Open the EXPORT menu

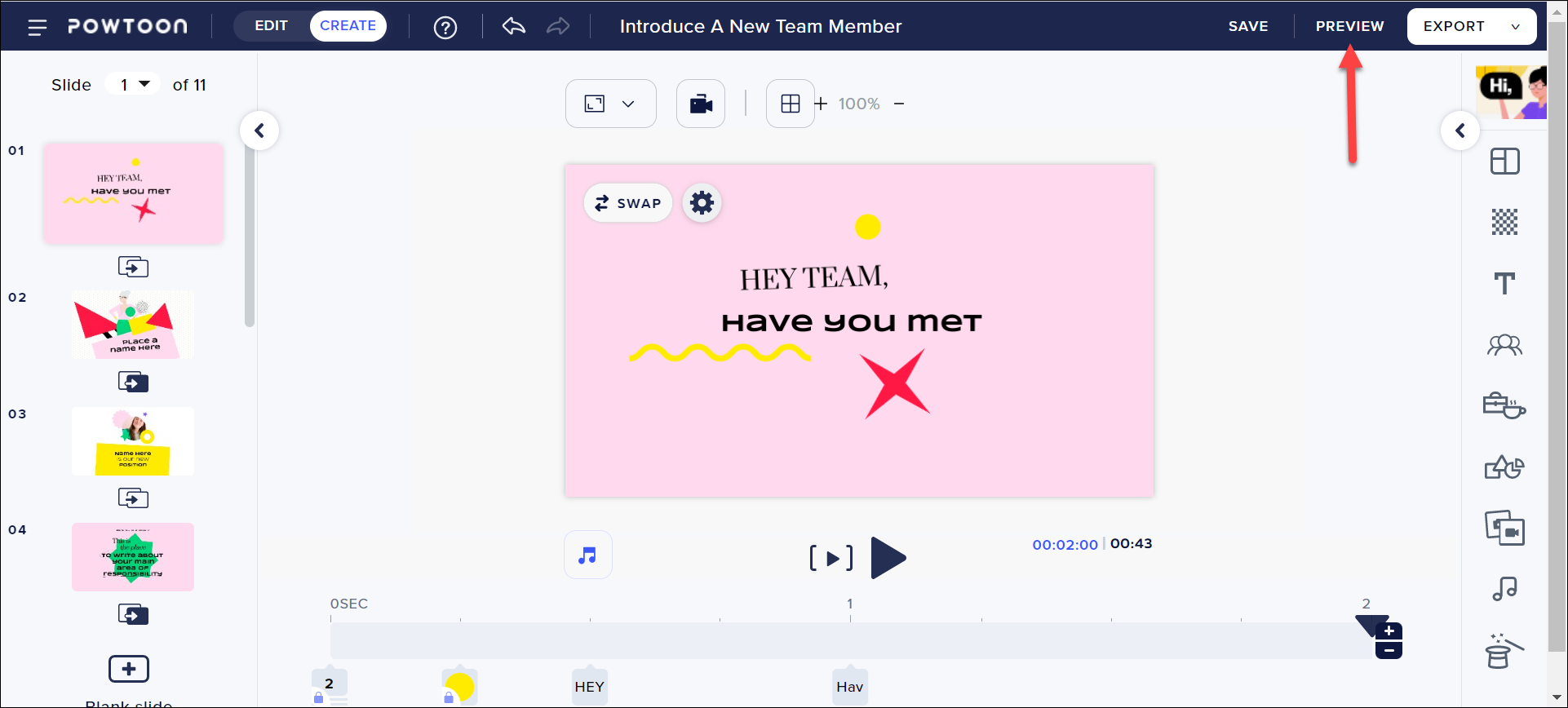point(1471,26)
